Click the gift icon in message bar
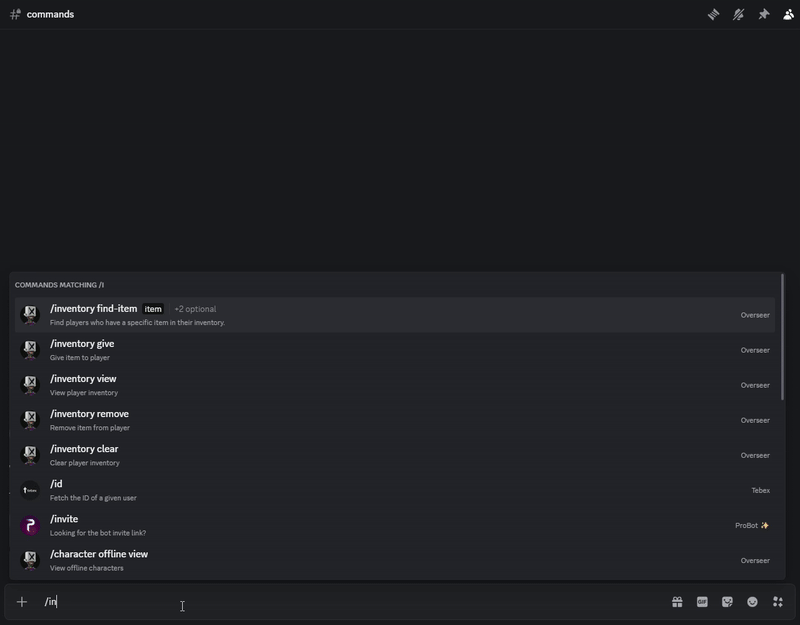 coord(677,602)
